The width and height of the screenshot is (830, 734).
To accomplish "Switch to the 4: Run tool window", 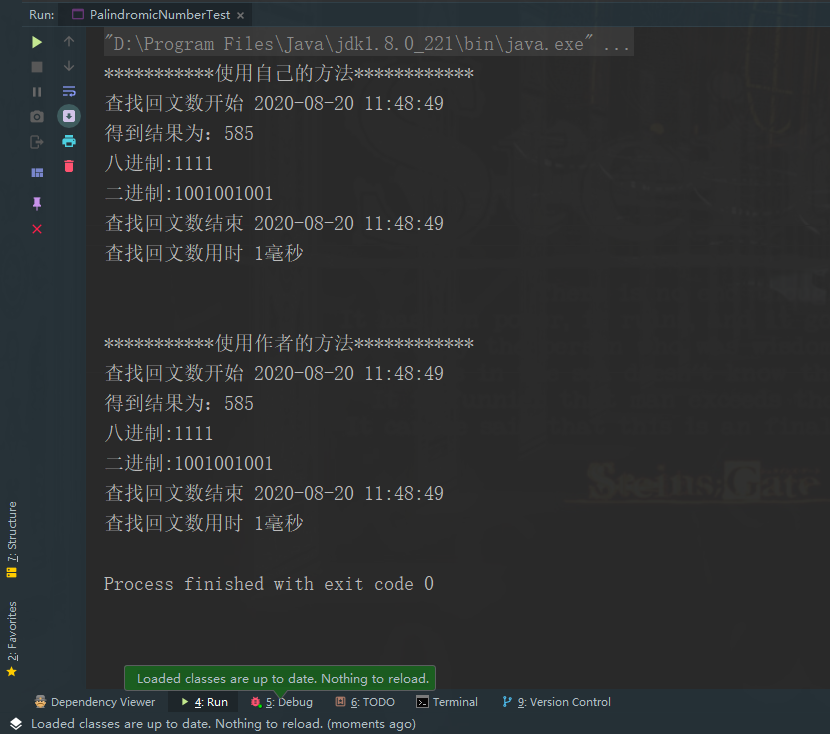I will [x=204, y=702].
